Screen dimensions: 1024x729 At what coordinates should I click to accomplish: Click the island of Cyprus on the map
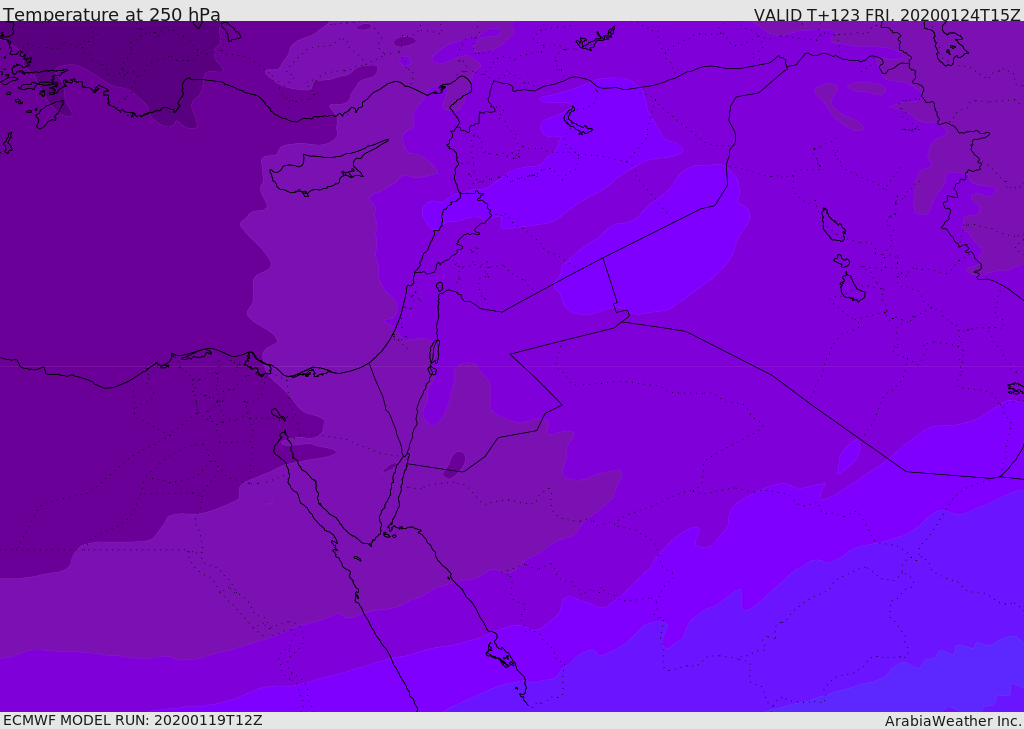point(328,169)
